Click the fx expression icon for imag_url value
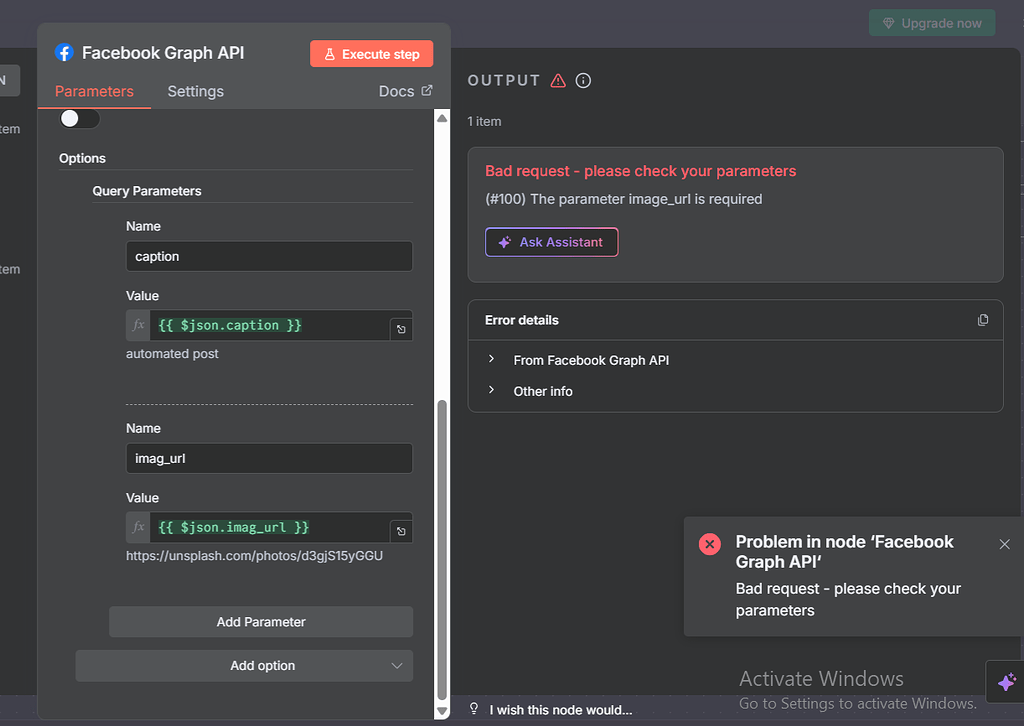The height and width of the screenshot is (726, 1024). click(x=139, y=528)
